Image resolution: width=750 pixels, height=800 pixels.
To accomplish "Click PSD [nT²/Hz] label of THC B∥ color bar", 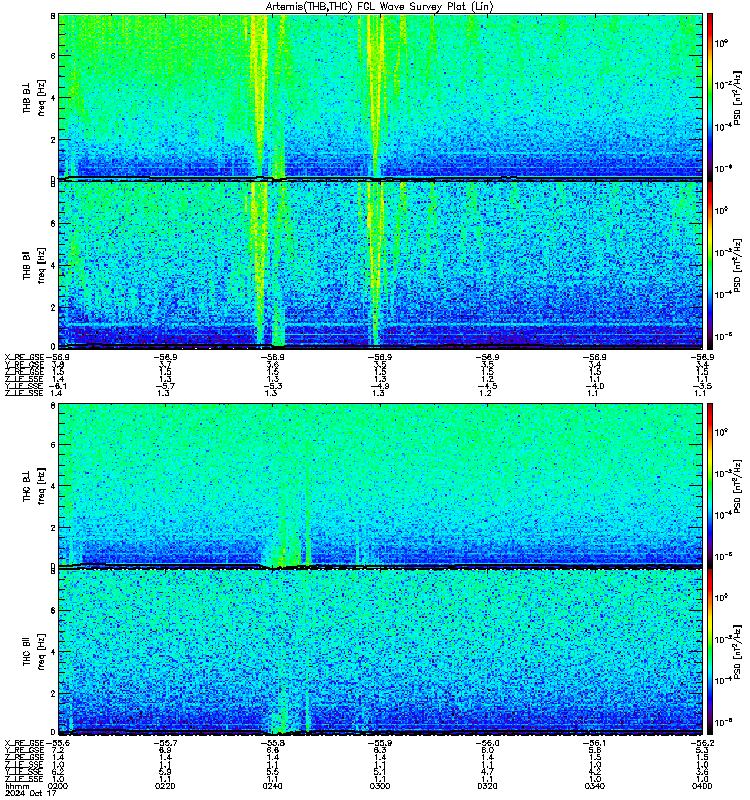I will click(738, 652).
